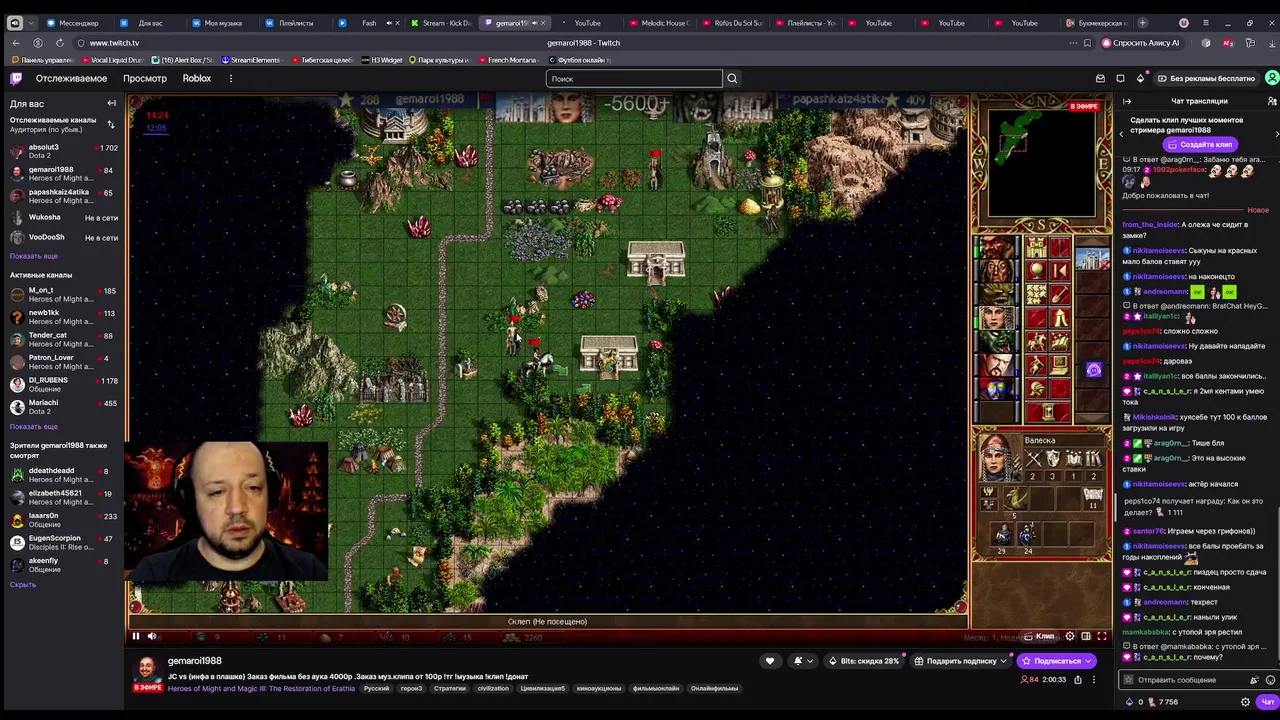Pause the stream video
Screen dimensions: 1280x720
(136, 636)
